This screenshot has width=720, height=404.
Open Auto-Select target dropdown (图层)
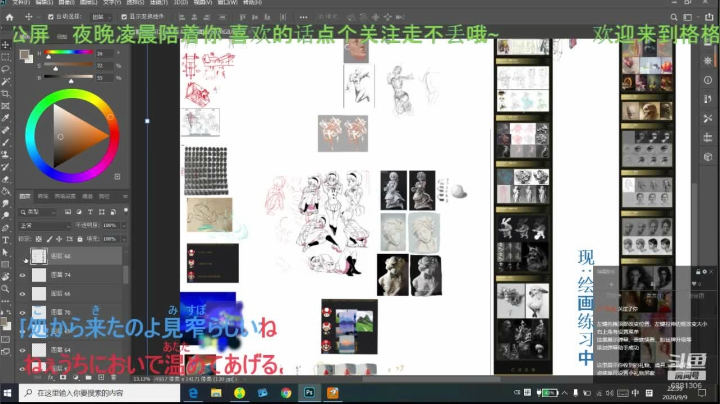(x=101, y=17)
